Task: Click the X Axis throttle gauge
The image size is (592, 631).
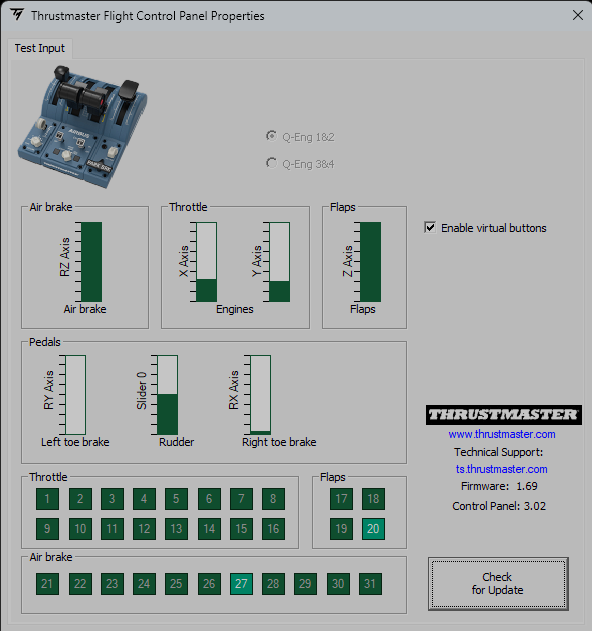Action: (x=206, y=262)
